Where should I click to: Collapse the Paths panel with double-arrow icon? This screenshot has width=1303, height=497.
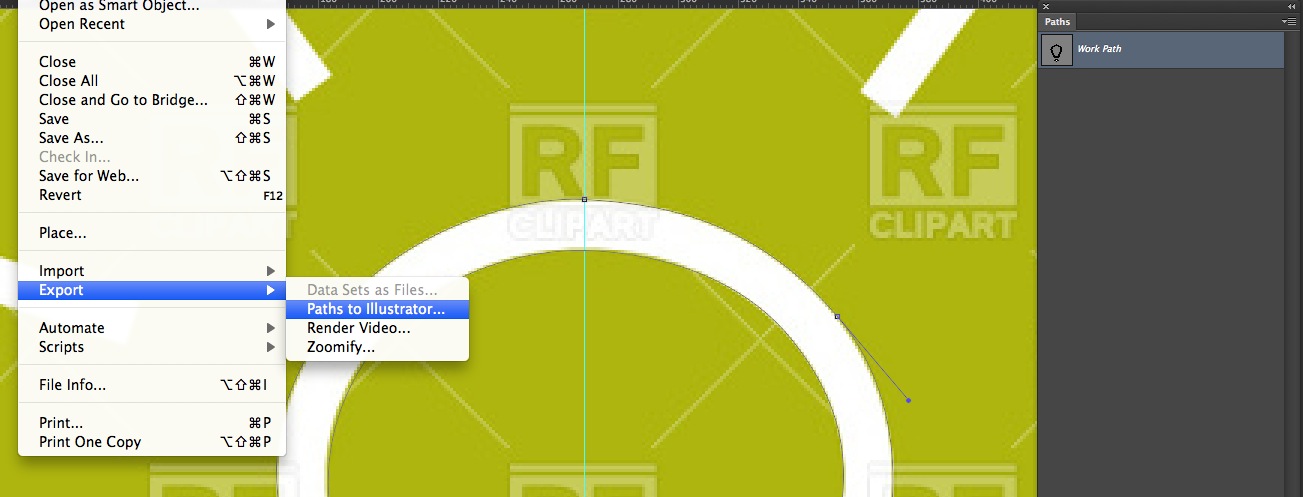[x=1292, y=6]
